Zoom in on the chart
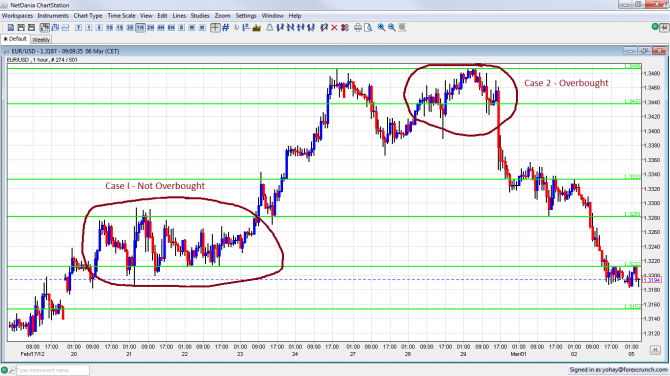This screenshot has width=670, height=376. point(381,27)
